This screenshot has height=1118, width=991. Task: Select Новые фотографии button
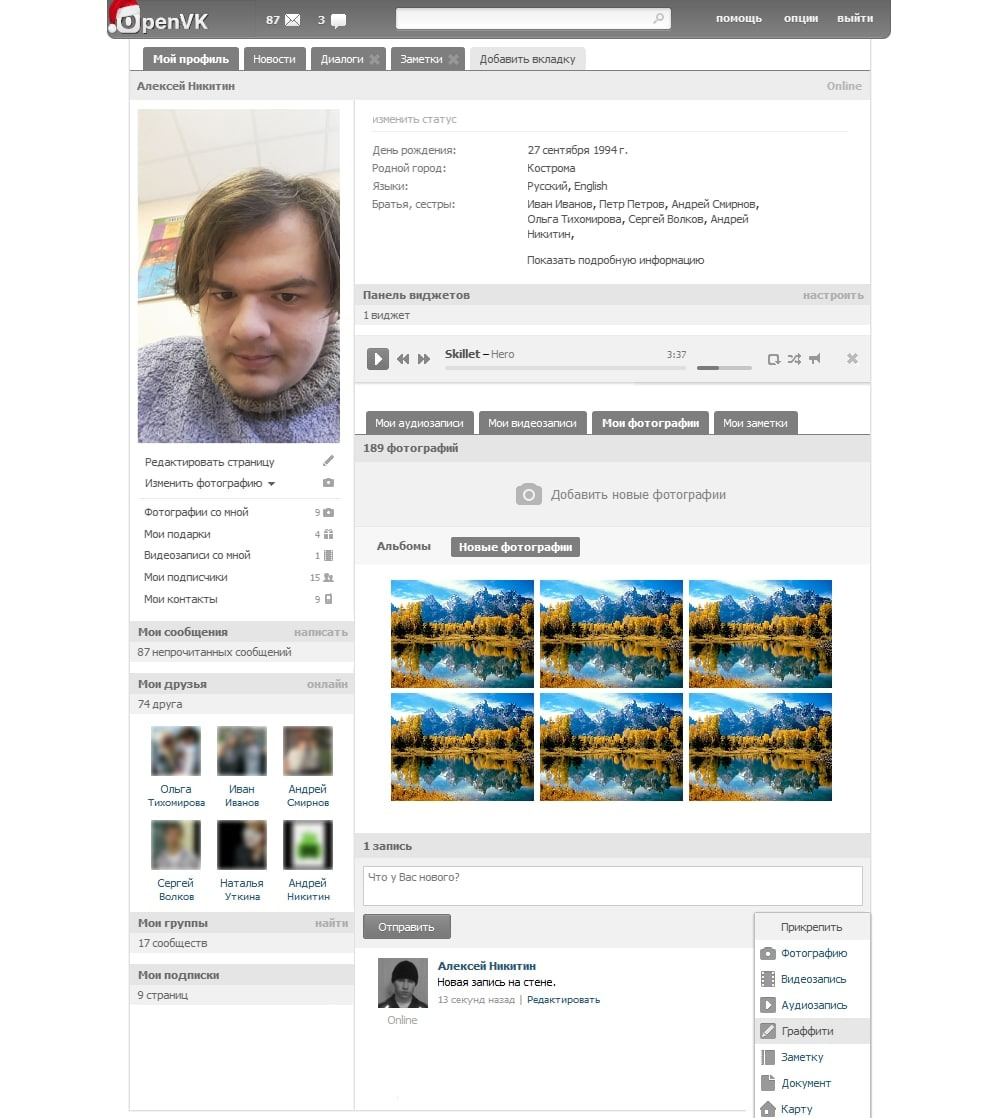pos(515,547)
